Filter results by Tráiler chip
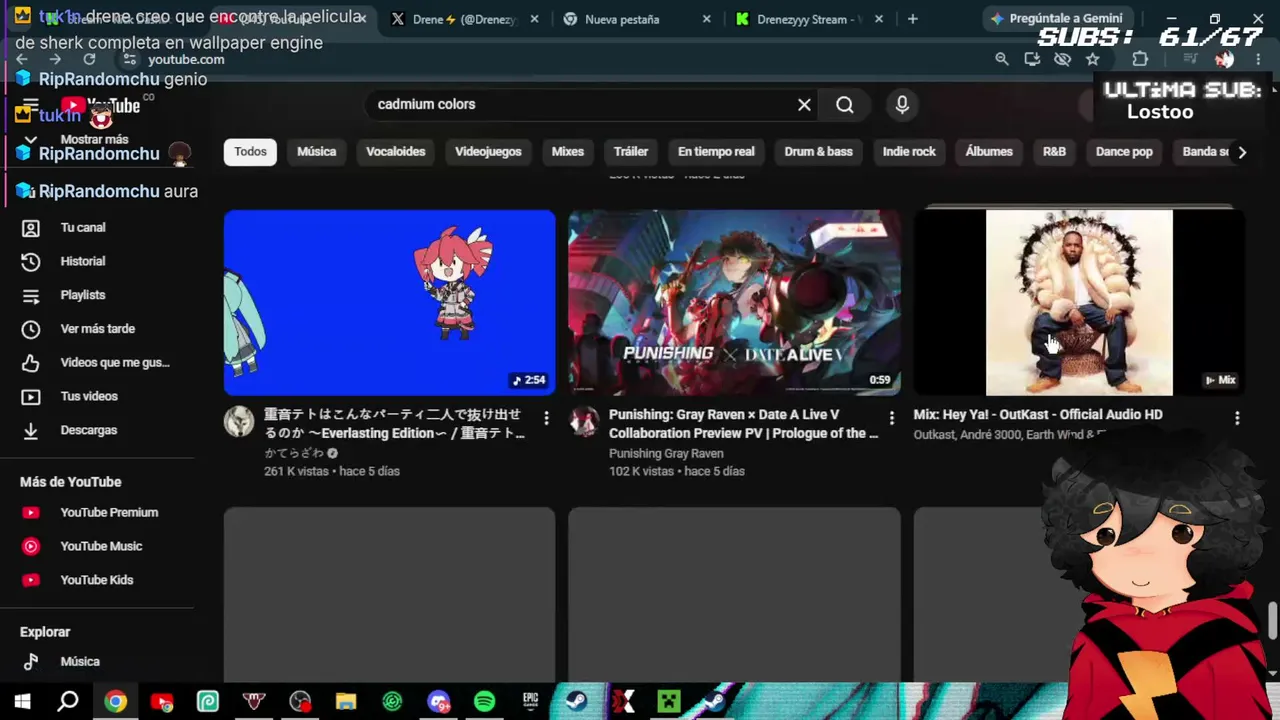Image resolution: width=1280 pixels, height=720 pixels. [x=631, y=152]
